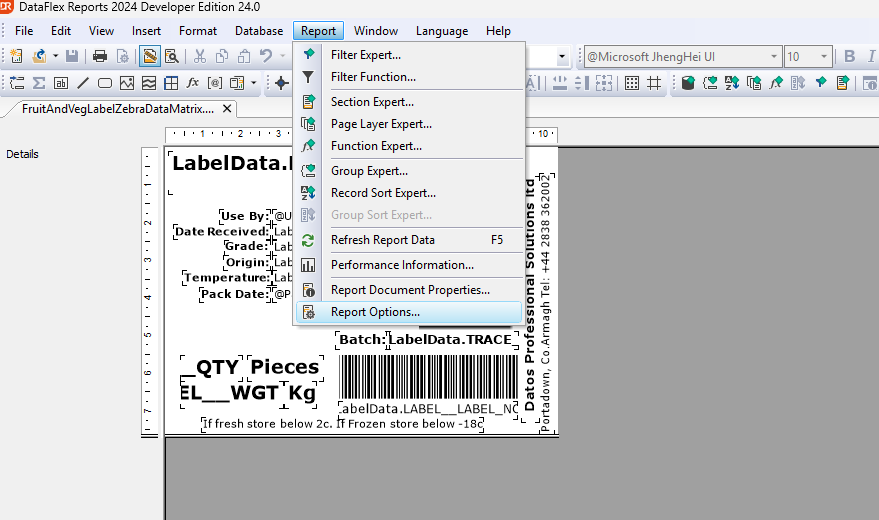Toggle Italic text formatting
The image size is (879, 520).
click(x=870, y=56)
